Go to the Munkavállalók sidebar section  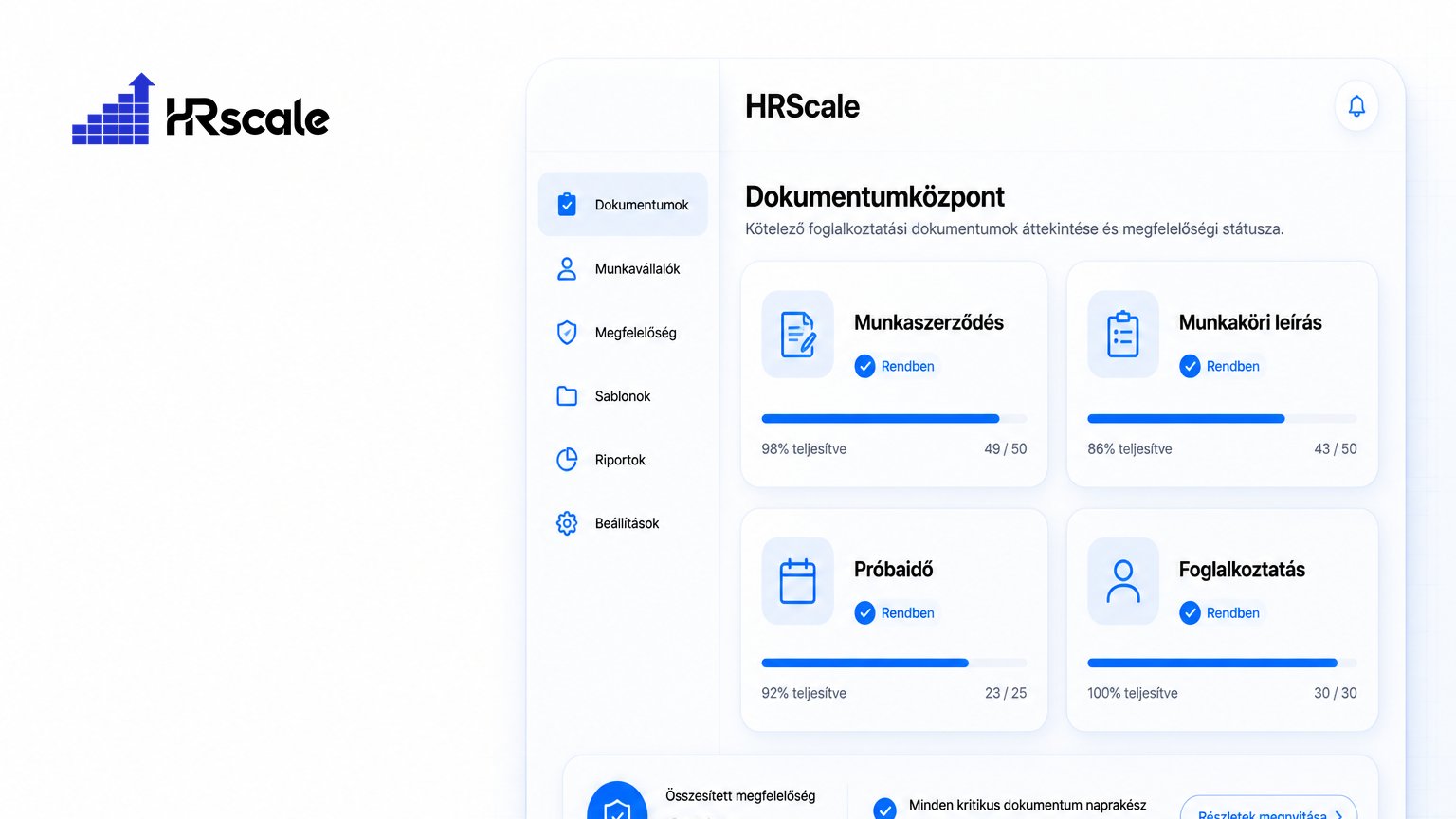point(623,269)
